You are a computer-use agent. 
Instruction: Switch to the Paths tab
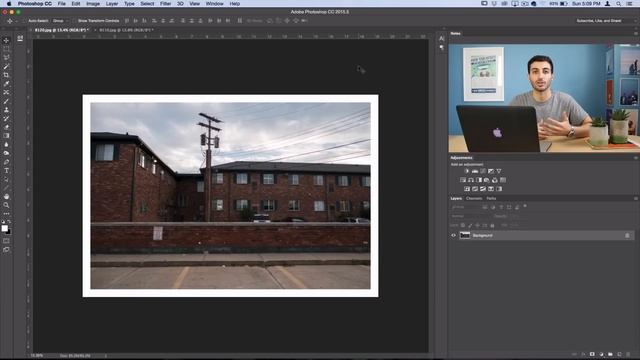click(491, 198)
